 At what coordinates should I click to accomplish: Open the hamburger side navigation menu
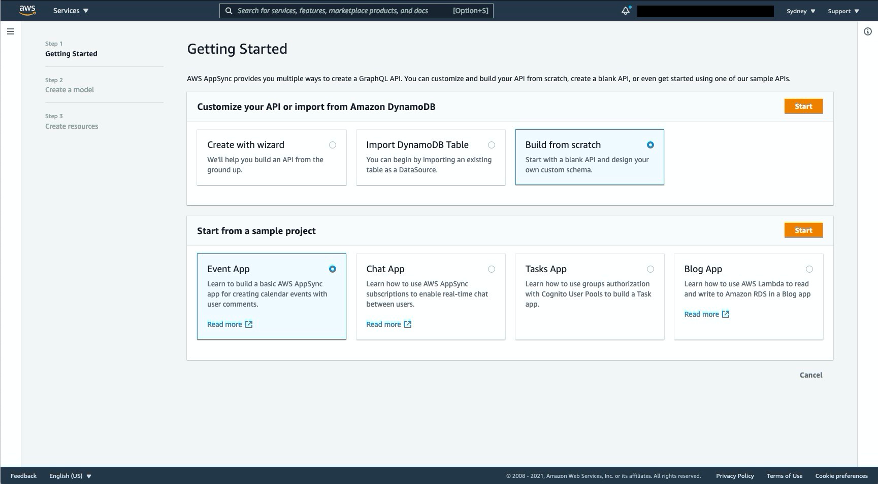coord(10,31)
